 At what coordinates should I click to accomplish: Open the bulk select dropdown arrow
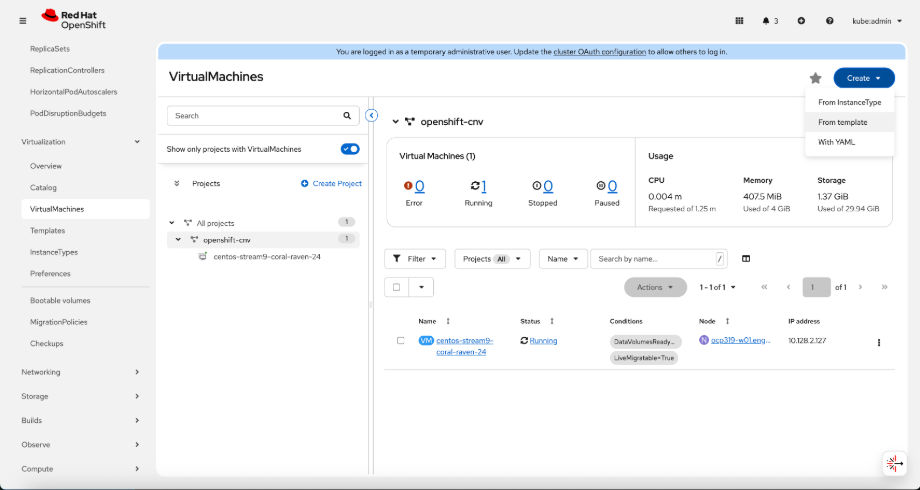(x=421, y=288)
